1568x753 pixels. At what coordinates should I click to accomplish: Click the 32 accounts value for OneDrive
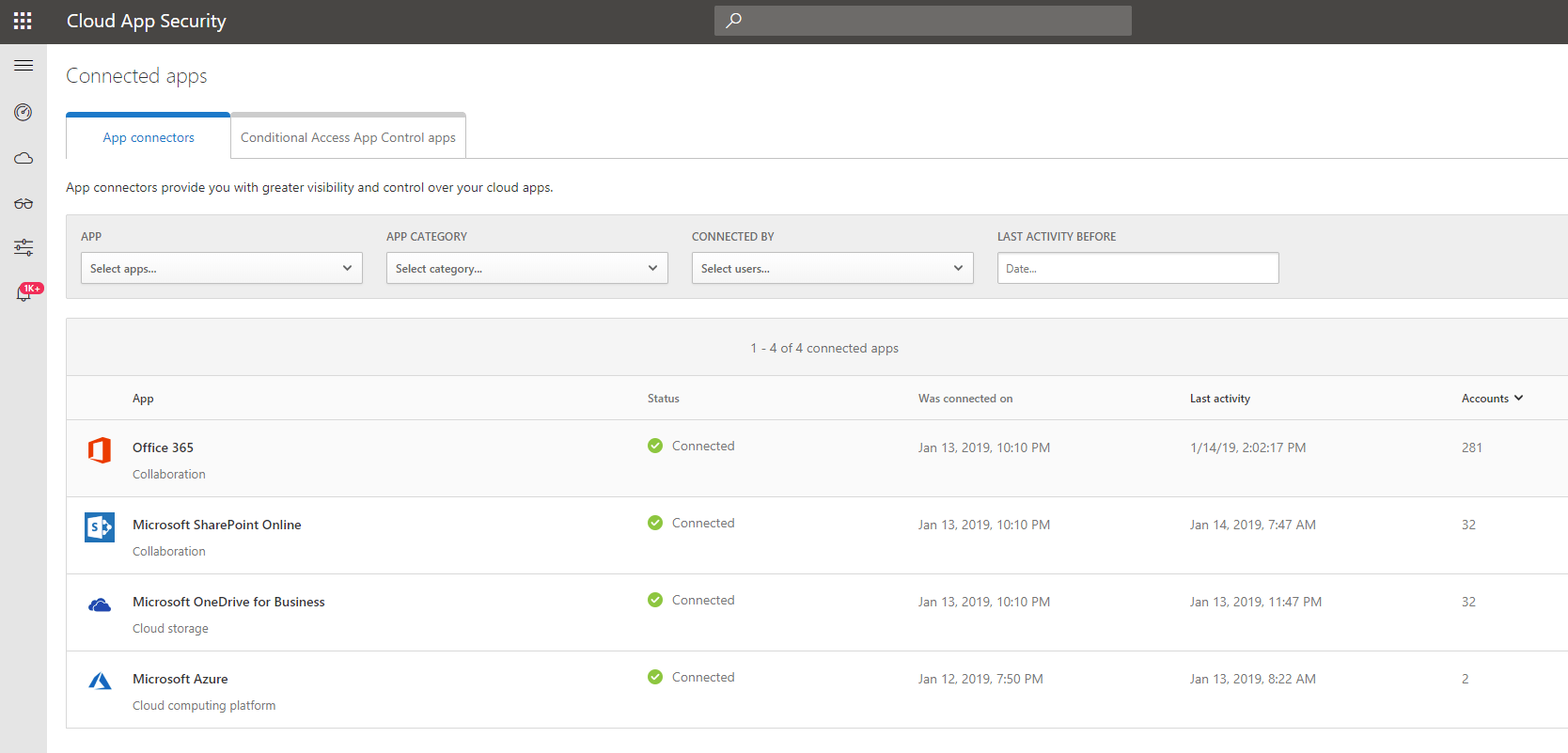1469,602
